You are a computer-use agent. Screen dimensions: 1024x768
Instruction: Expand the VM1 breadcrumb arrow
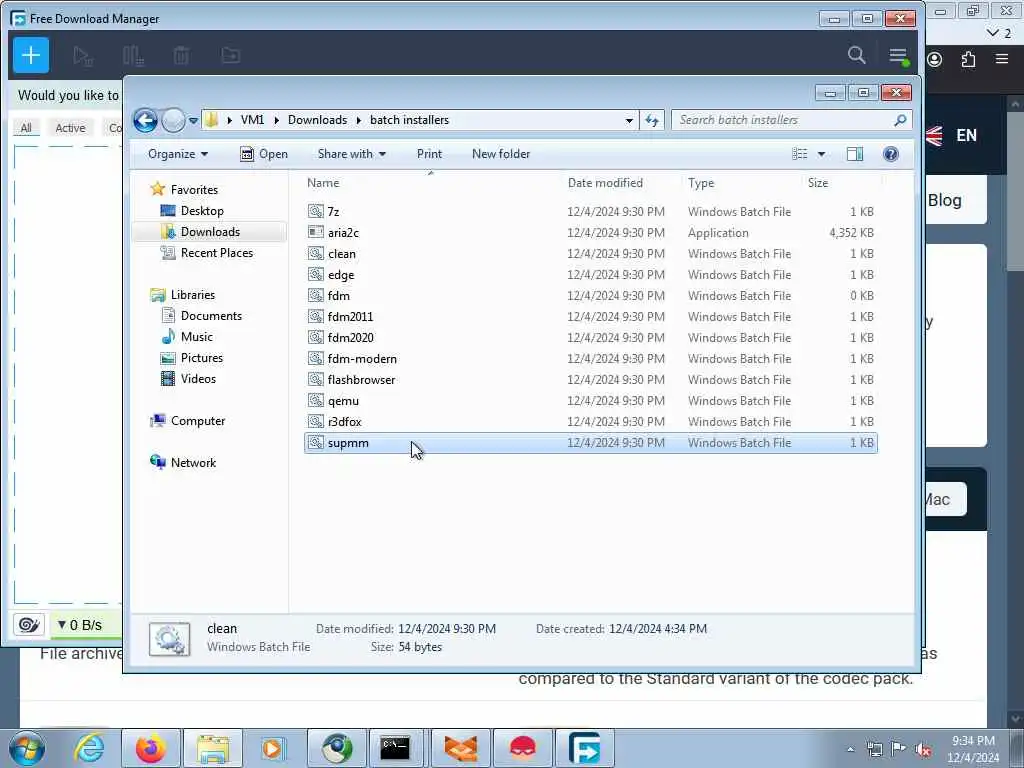pos(276,120)
